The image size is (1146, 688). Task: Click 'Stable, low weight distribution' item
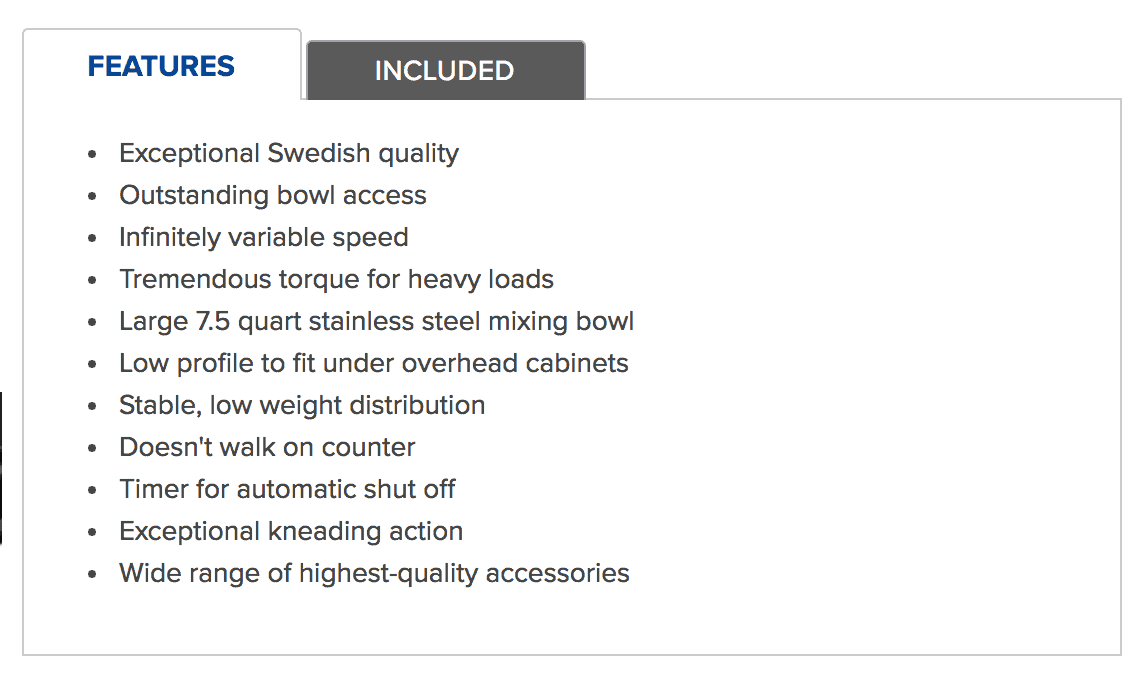tap(302, 405)
